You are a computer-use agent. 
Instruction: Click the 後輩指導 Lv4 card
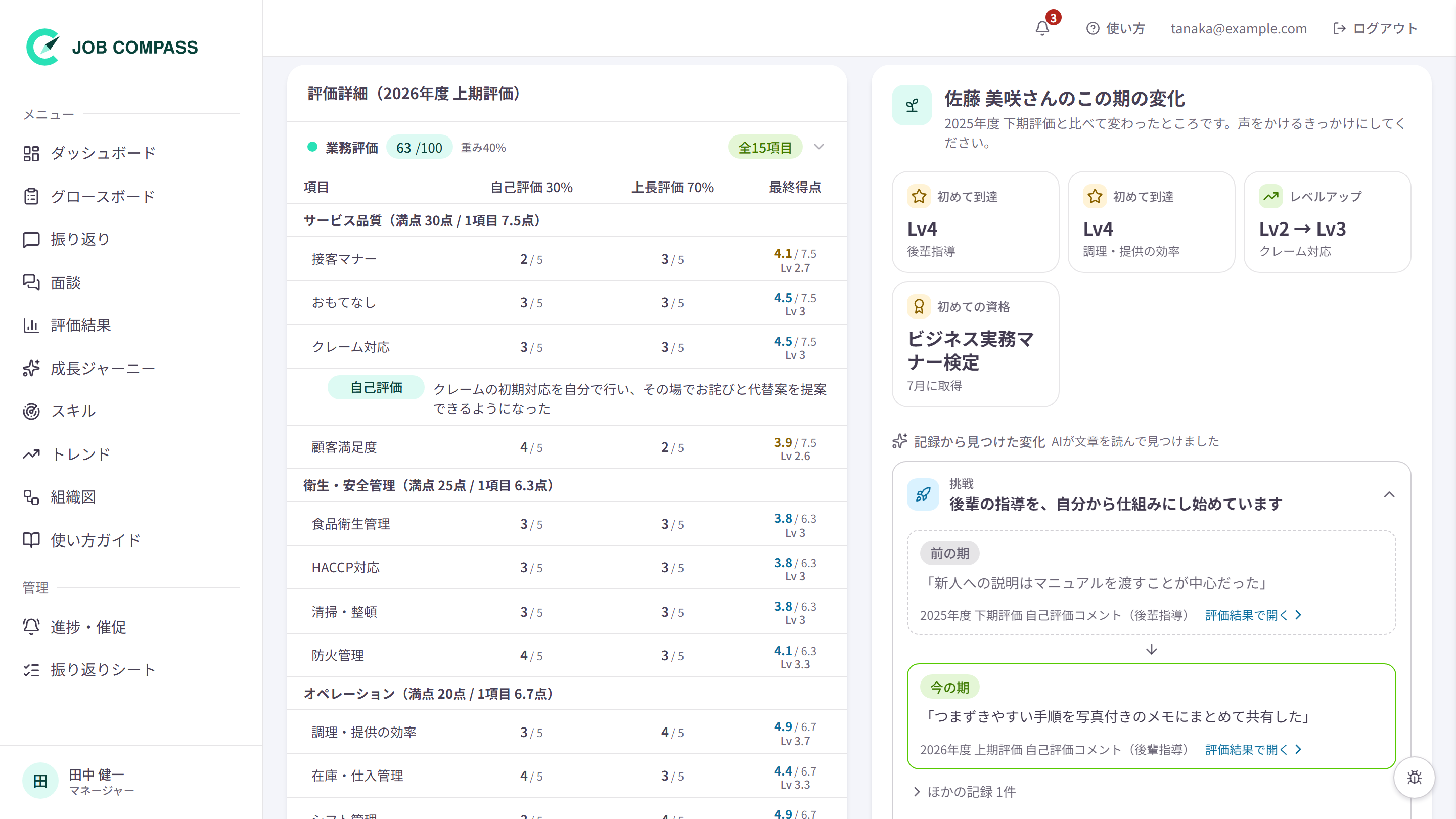[x=975, y=221]
